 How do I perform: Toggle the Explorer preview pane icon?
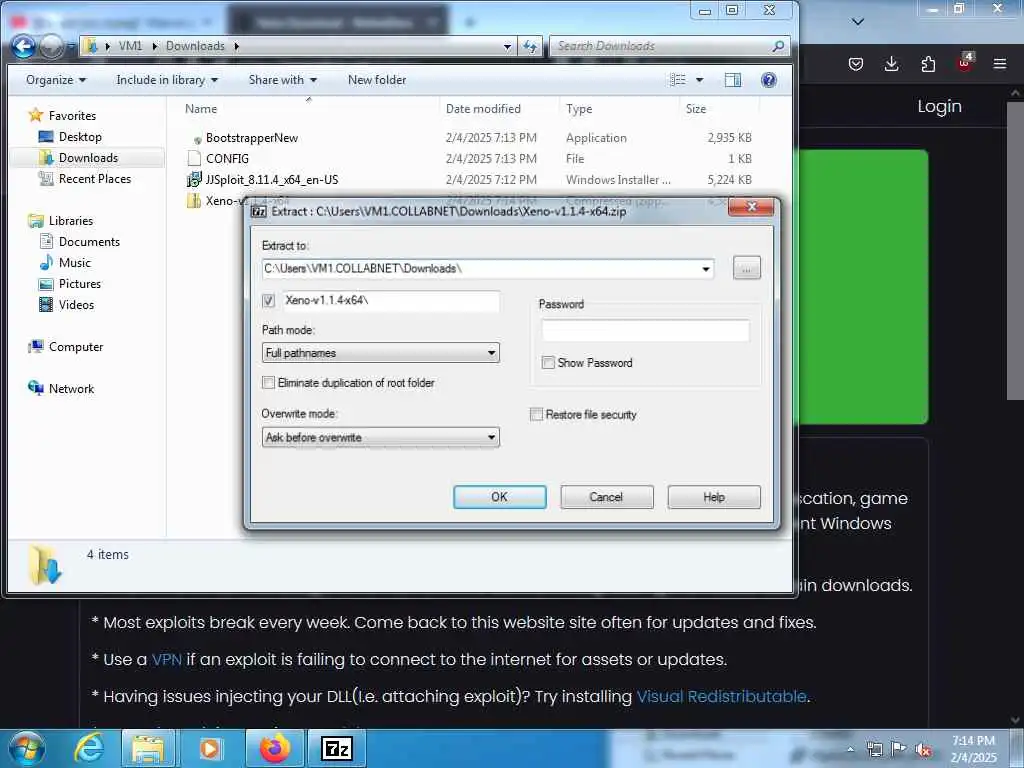[733, 80]
